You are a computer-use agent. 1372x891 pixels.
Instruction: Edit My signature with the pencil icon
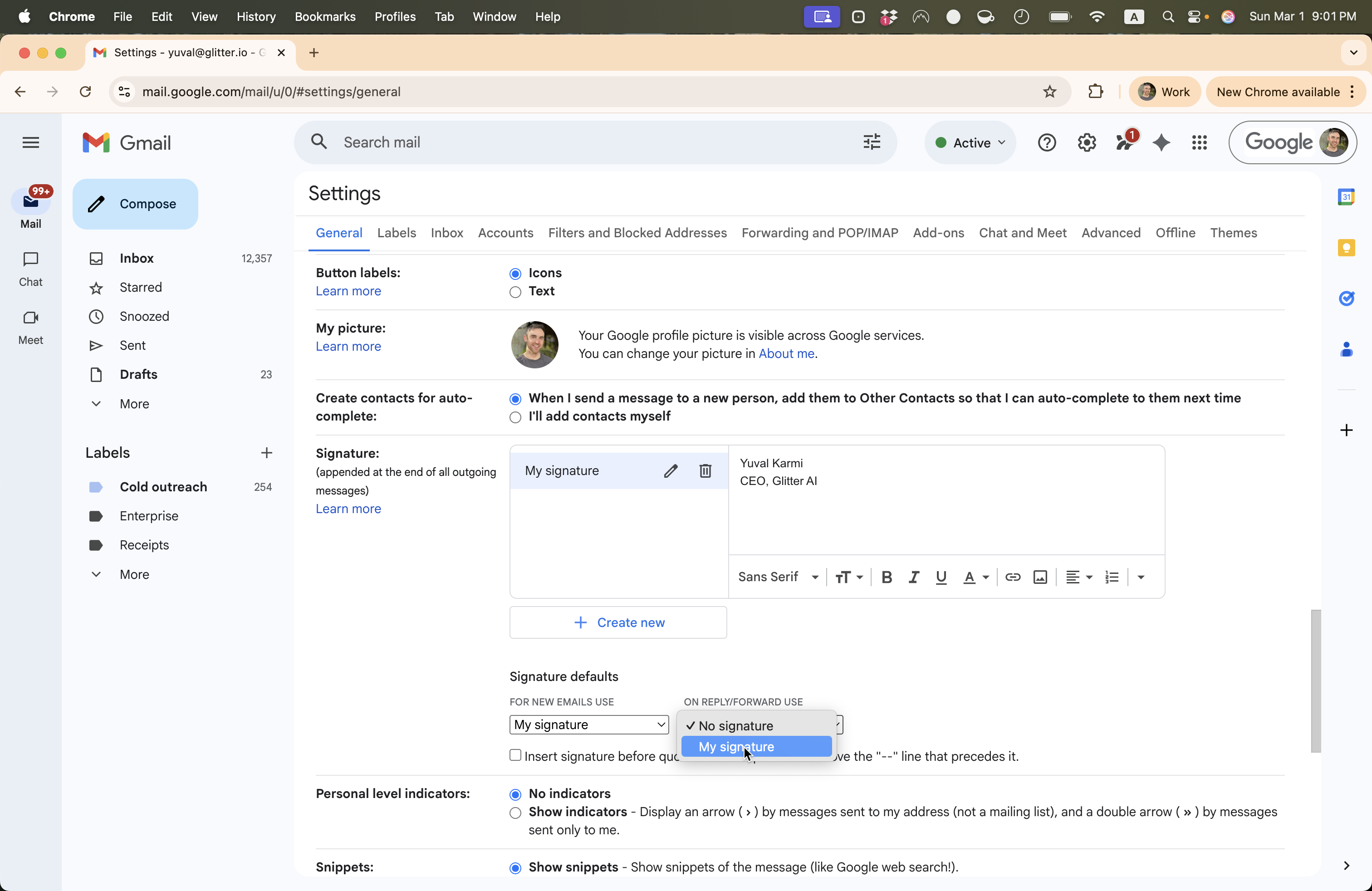(671, 471)
